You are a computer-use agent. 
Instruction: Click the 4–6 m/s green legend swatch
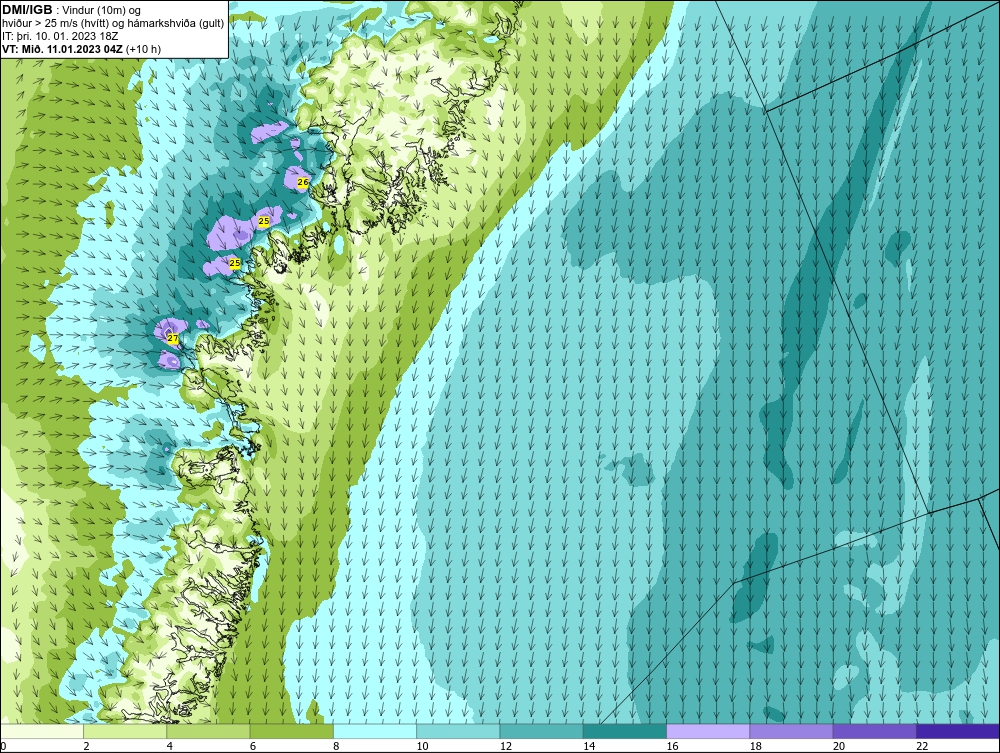click(208, 731)
